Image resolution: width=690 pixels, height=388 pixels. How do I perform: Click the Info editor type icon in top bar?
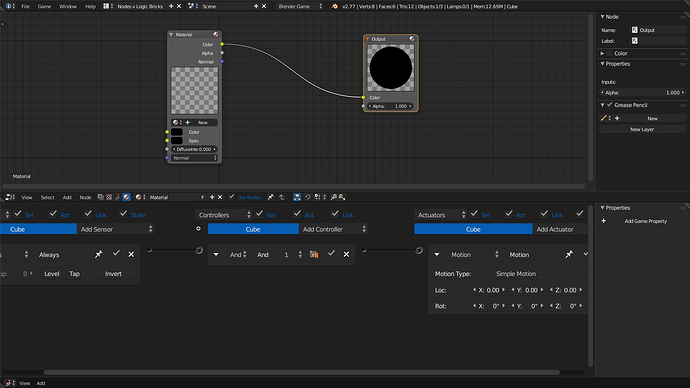point(9,6)
